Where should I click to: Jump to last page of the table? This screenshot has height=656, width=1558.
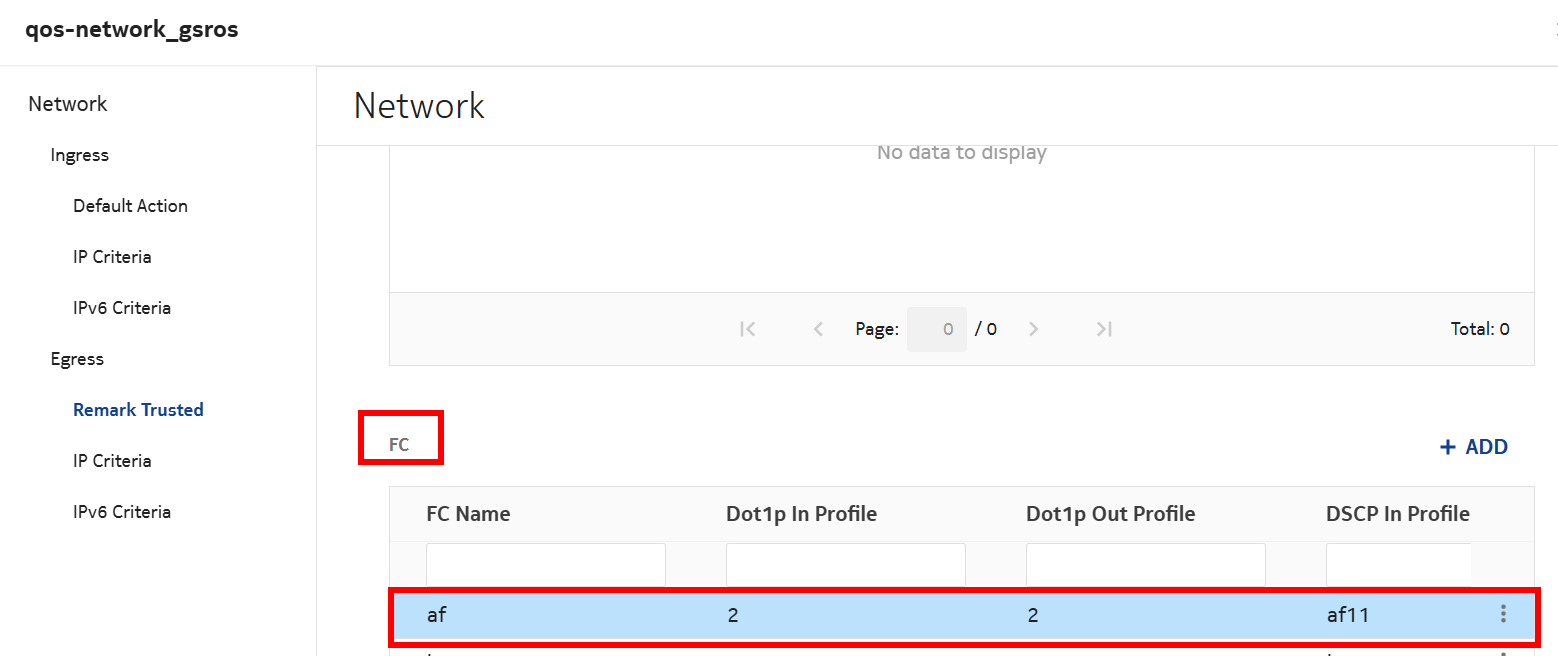1104,329
